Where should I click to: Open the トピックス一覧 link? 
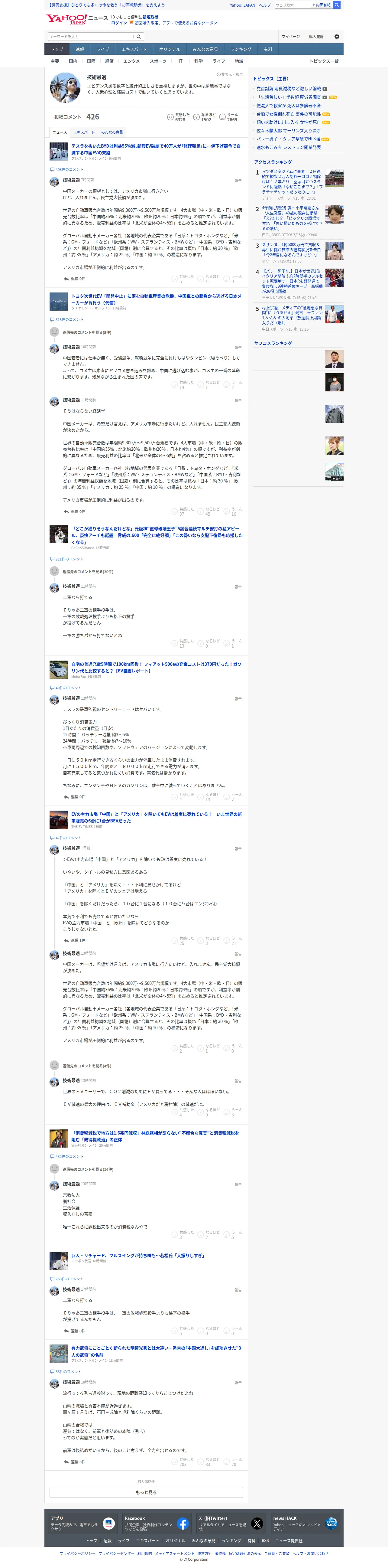[324, 61]
